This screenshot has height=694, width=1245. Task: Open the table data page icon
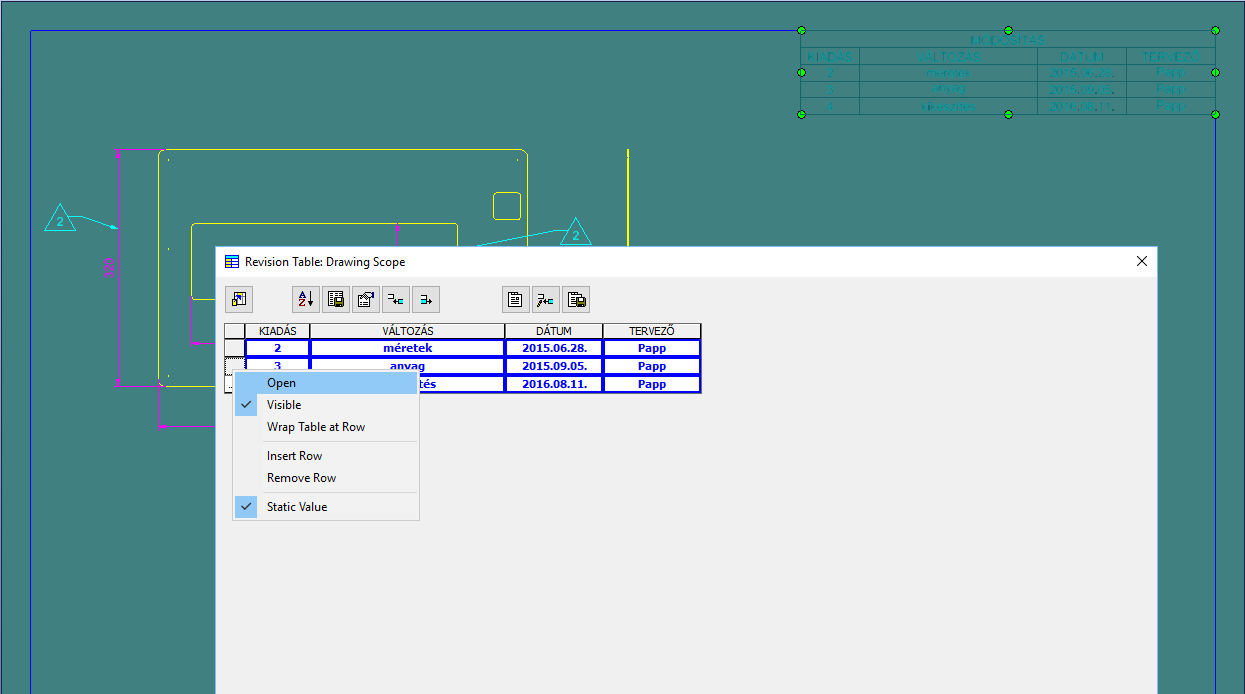[515, 299]
